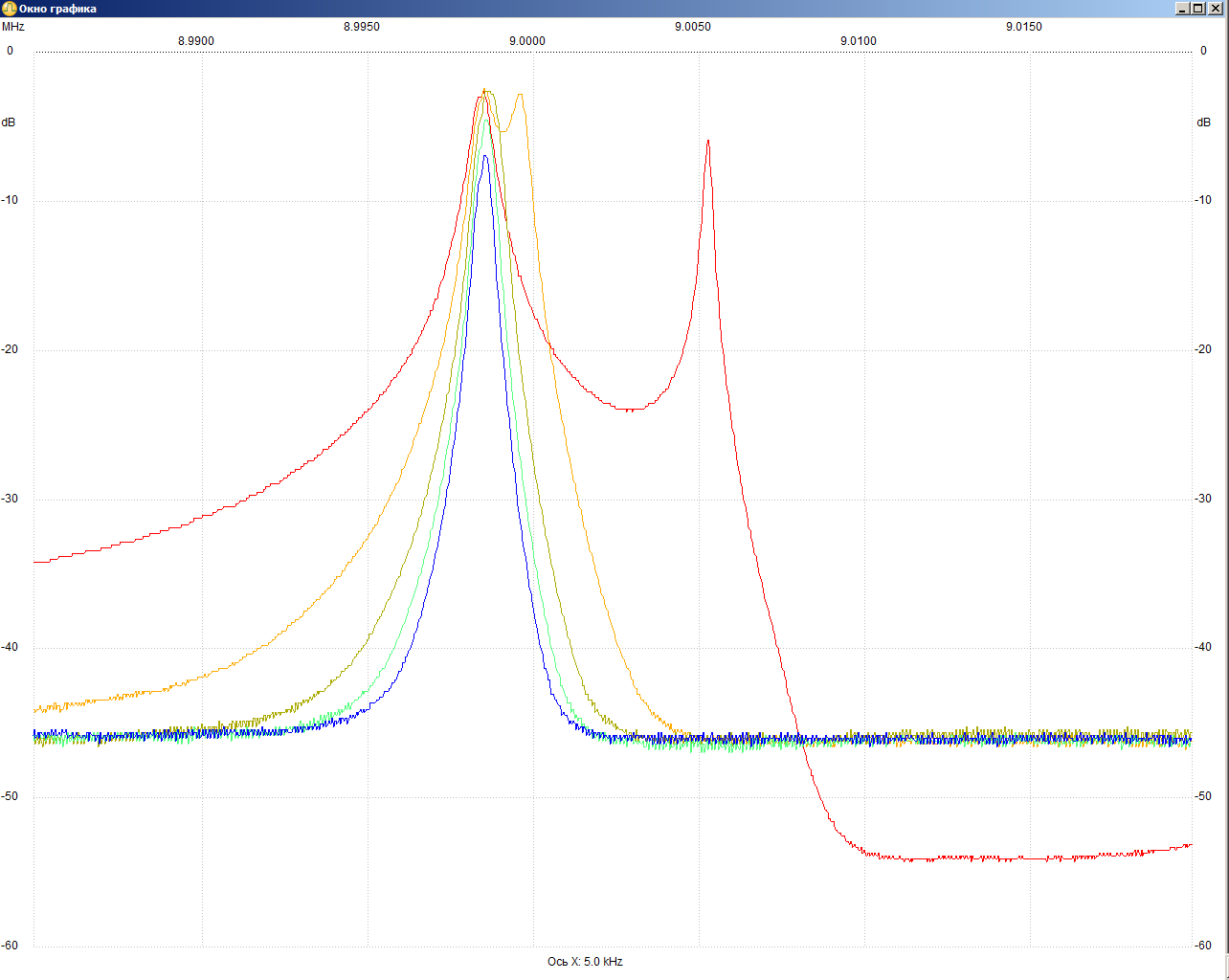Click the orange curve's second peak near 9.0000
Viewport: 1229px width, 980px height.
pos(520,95)
